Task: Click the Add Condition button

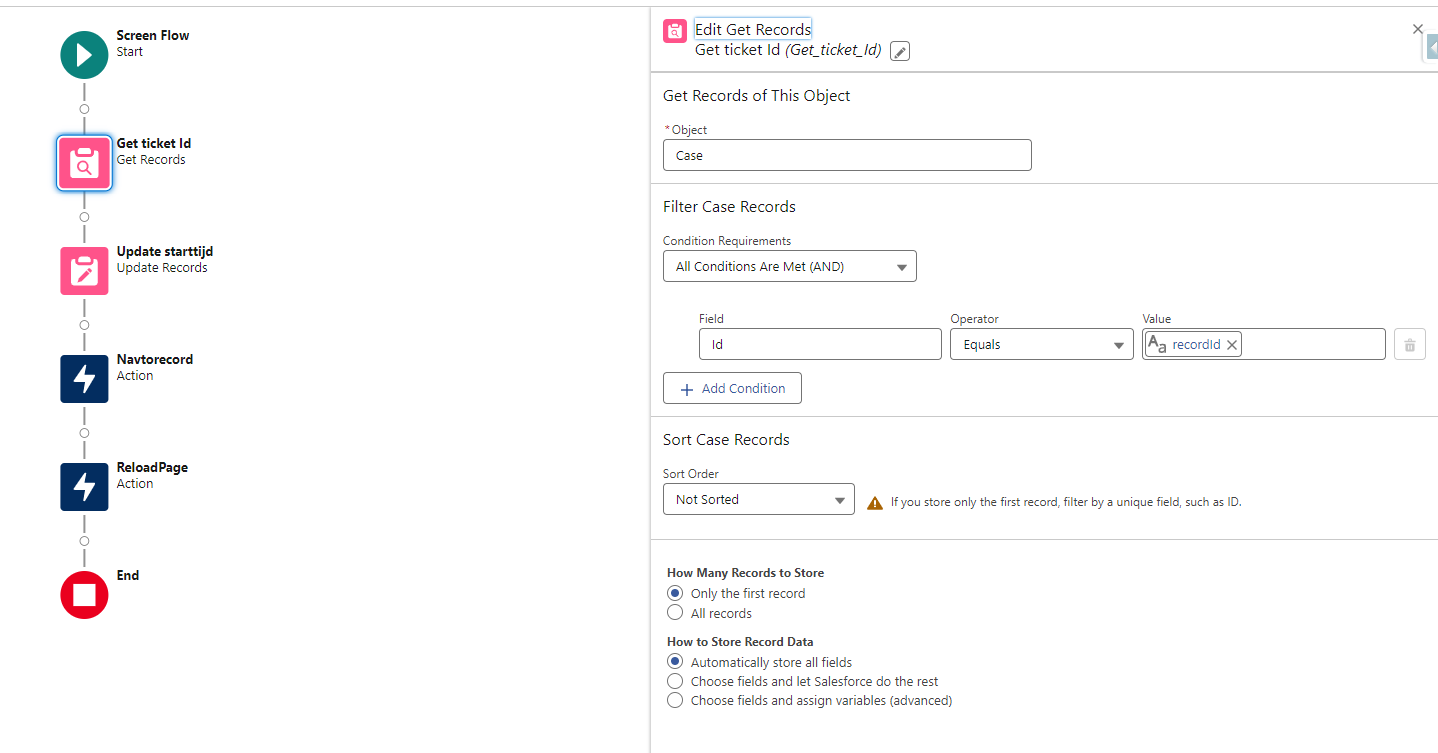Action: (732, 389)
